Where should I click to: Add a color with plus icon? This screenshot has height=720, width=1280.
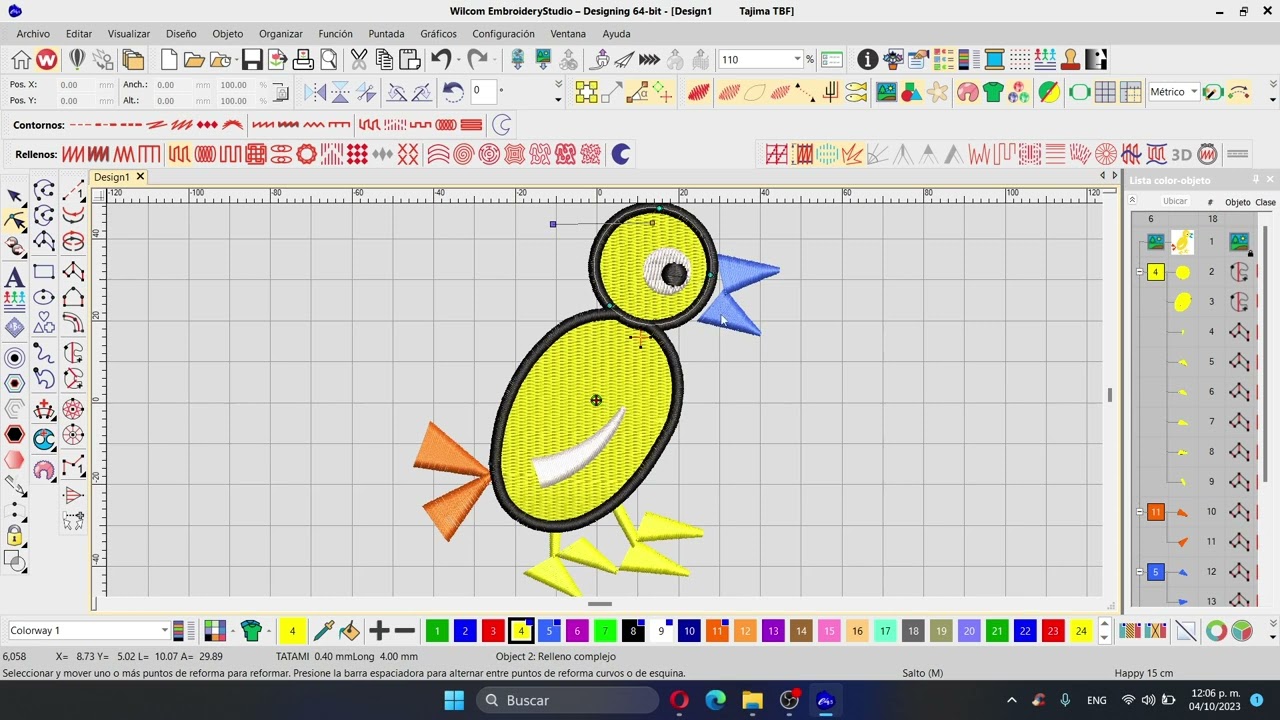pyautogui.click(x=378, y=630)
